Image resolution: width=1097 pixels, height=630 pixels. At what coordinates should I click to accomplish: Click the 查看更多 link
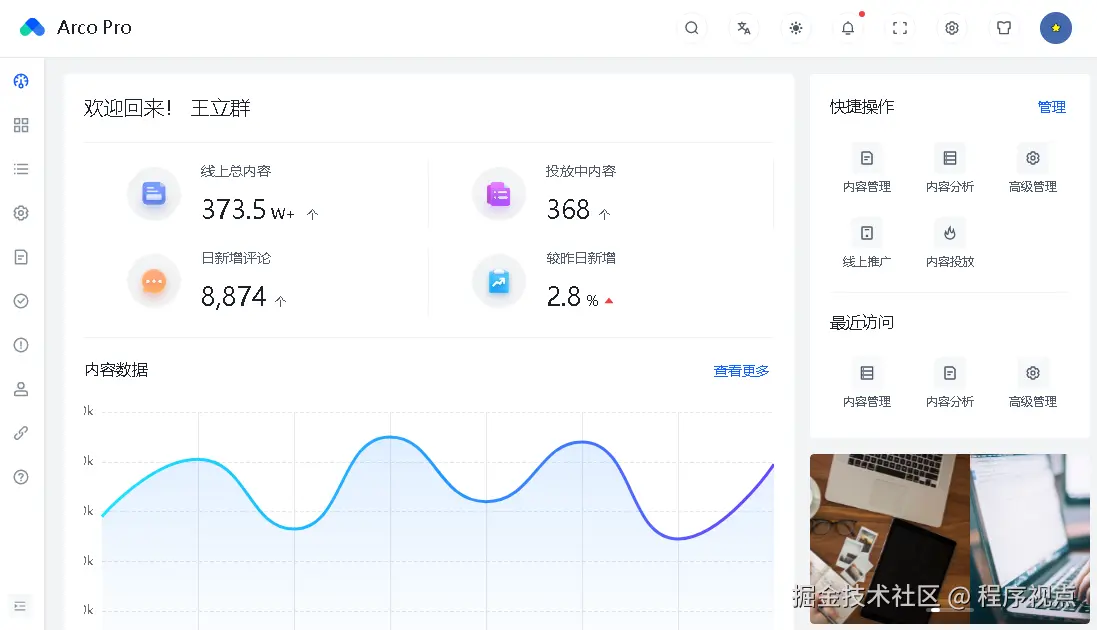(741, 371)
